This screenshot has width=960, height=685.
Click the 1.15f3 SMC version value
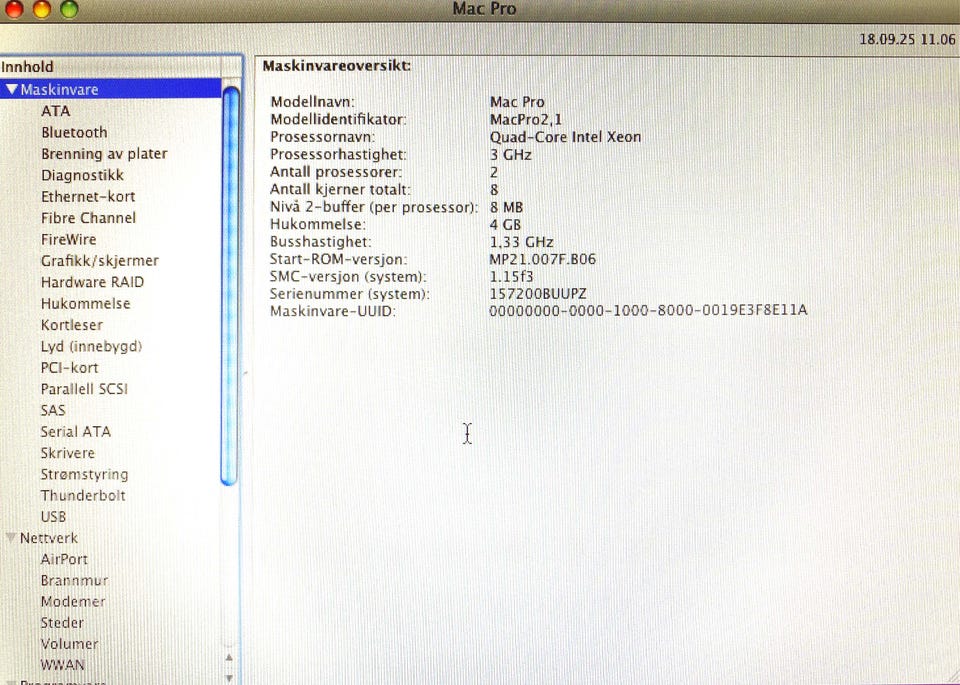[x=511, y=277]
